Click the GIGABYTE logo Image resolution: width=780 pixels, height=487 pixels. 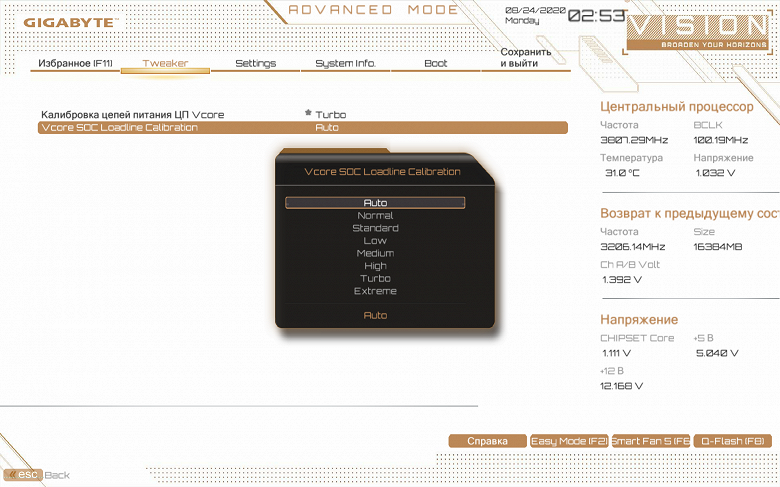tap(71, 23)
